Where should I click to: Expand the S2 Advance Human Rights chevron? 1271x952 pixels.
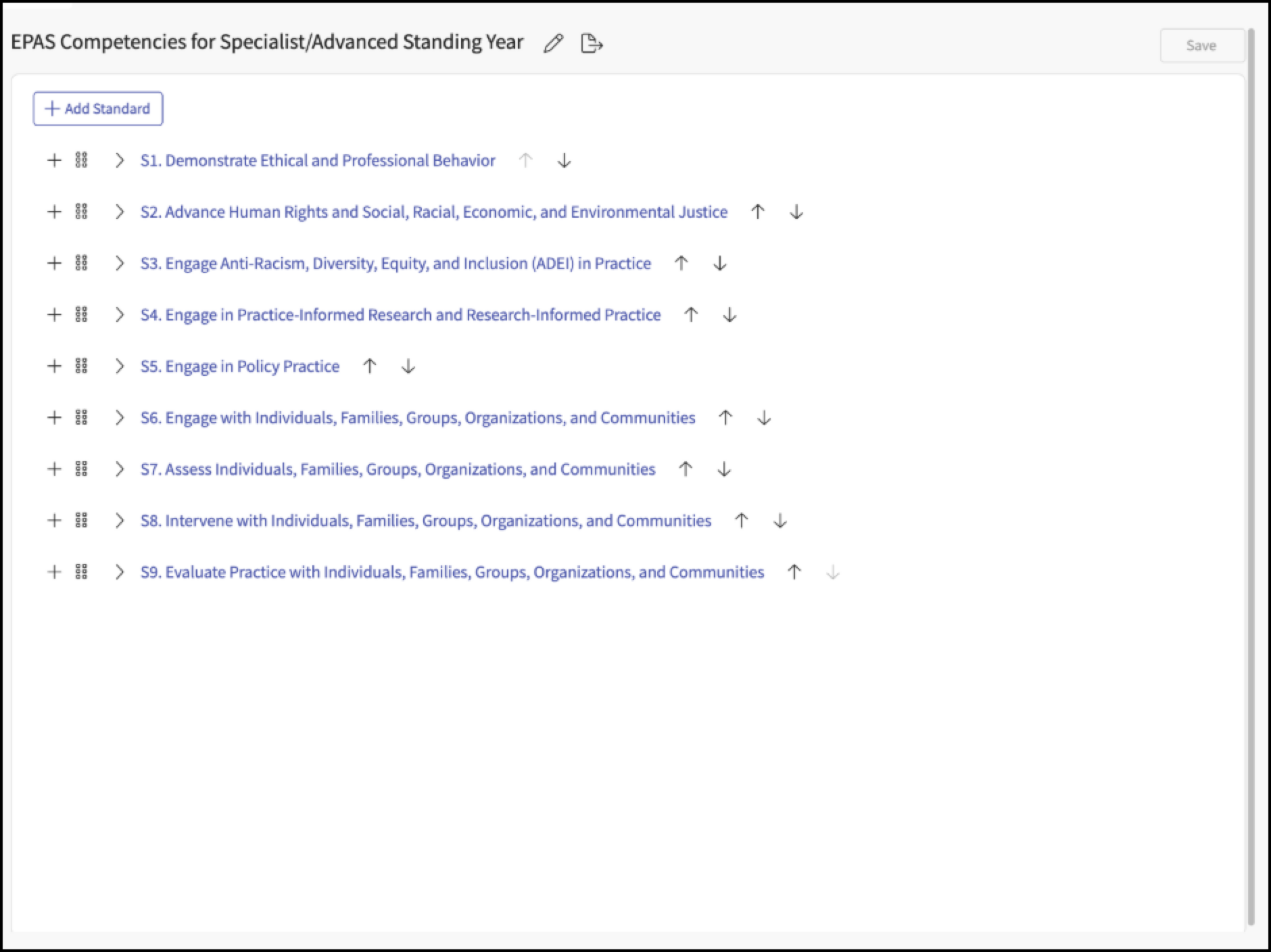tap(120, 212)
